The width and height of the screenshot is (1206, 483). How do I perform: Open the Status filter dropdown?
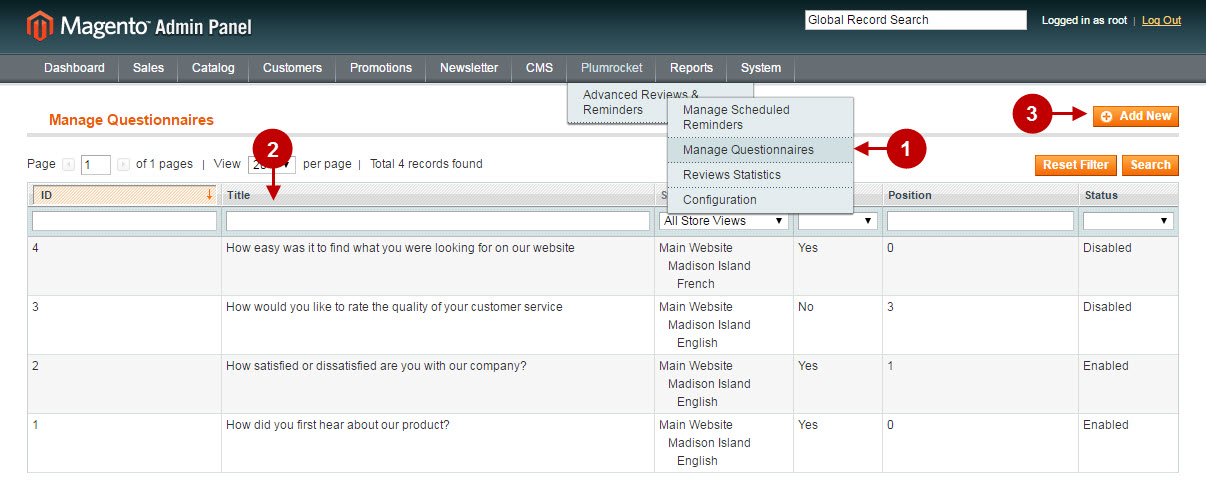1128,220
